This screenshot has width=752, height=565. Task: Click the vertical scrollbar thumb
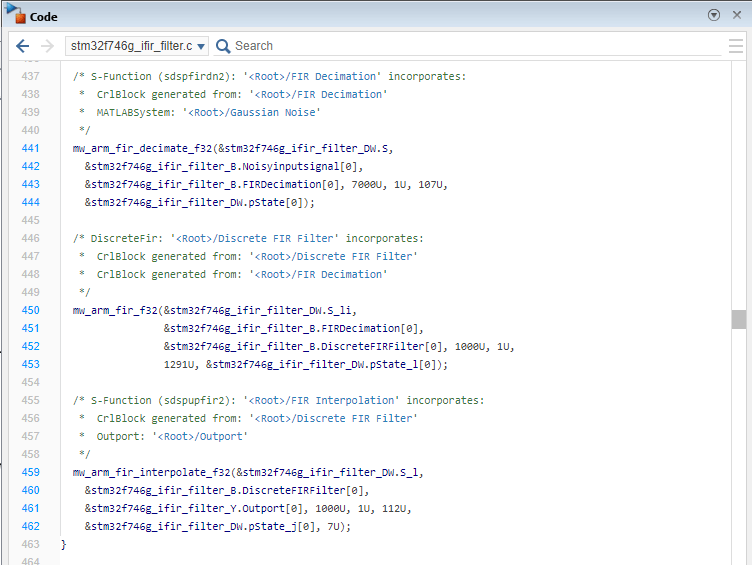coord(739,319)
